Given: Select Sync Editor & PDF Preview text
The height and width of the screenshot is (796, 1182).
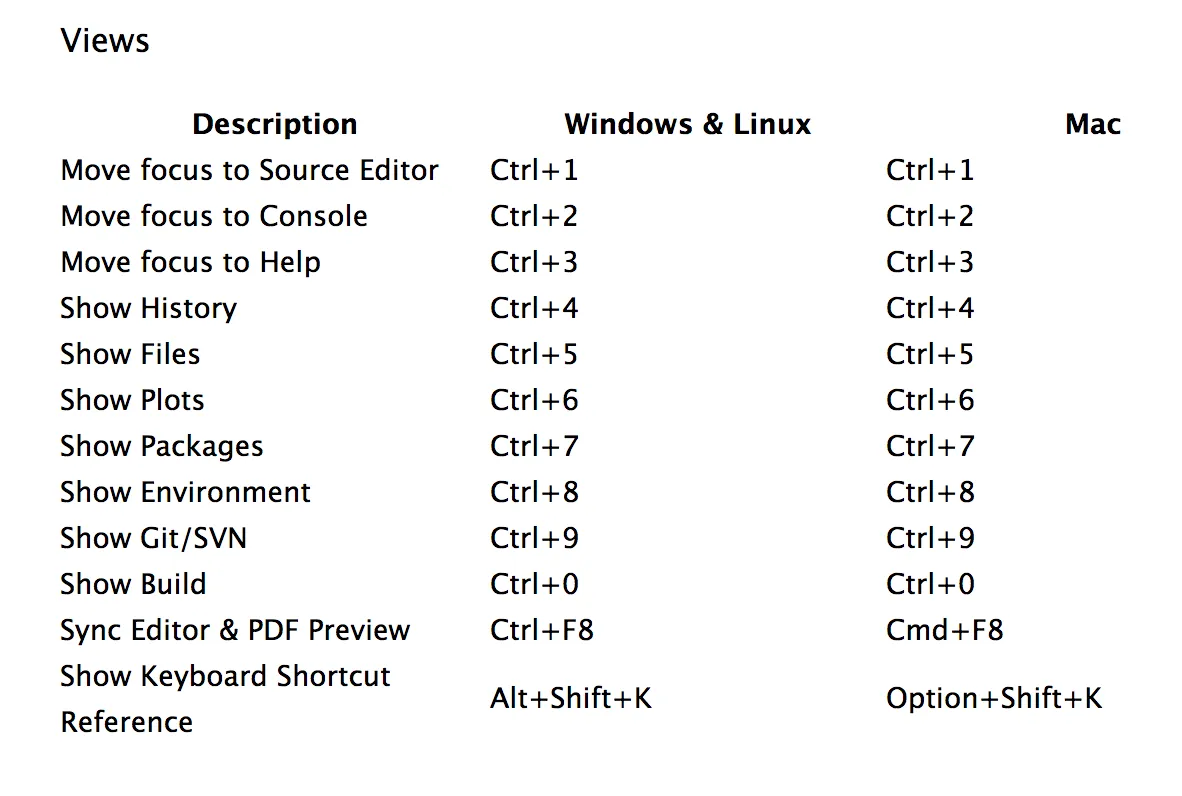Looking at the screenshot, I should click(x=235, y=630).
